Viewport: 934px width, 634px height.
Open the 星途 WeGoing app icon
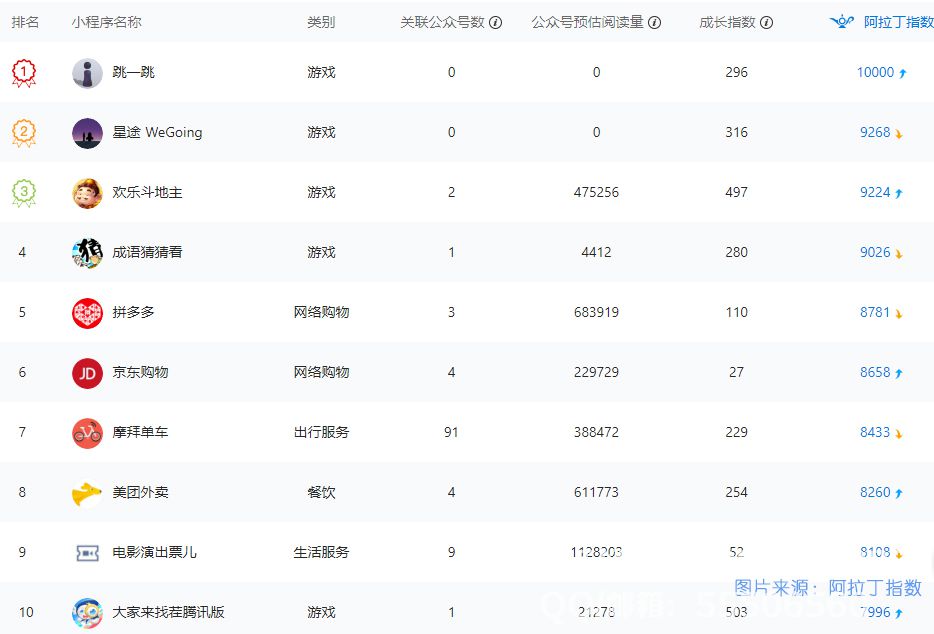(x=87, y=133)
